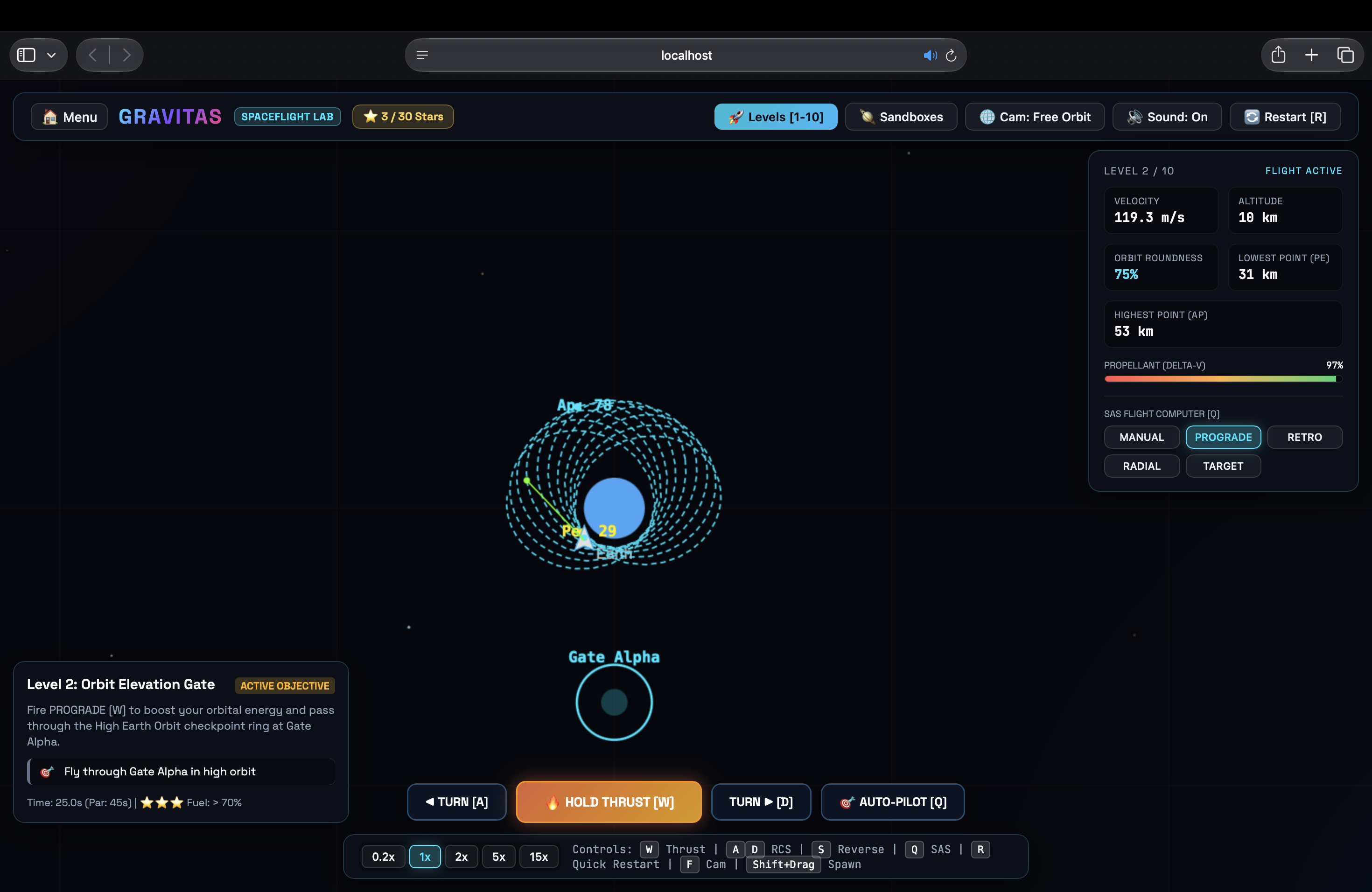Switch to the Sandboxes tab
The height and width of the screenshot is (892, 1372).
coord(901,117)
